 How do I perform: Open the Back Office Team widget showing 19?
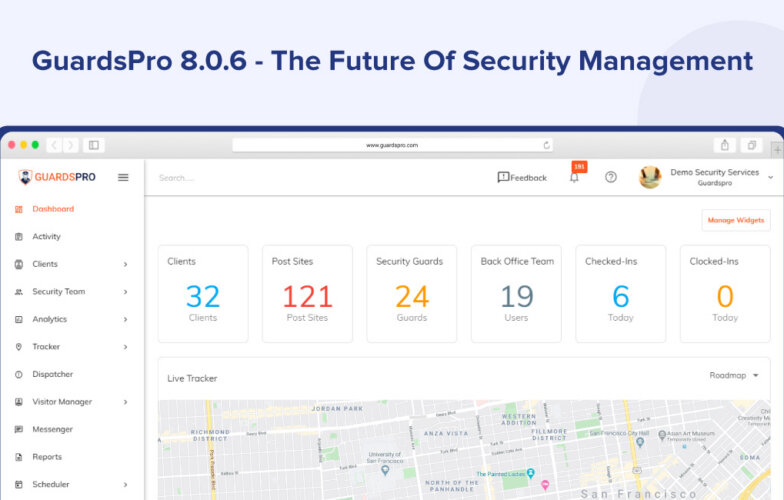point(516,294)
